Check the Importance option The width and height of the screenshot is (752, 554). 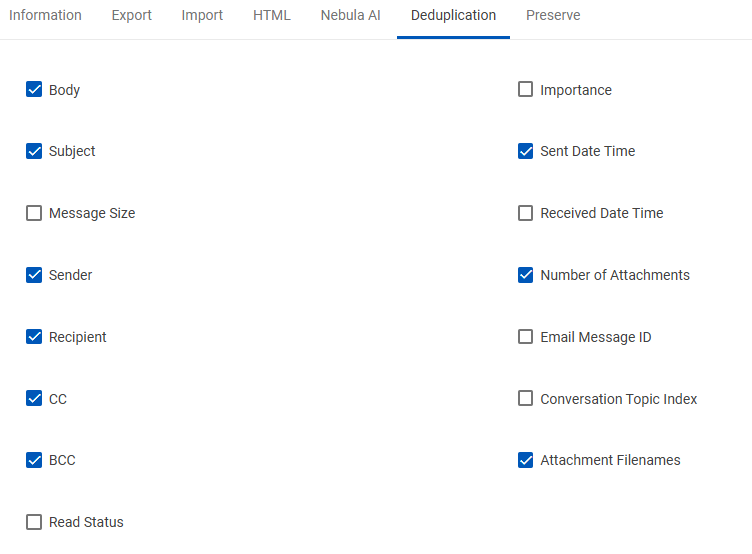click(526, 90)
